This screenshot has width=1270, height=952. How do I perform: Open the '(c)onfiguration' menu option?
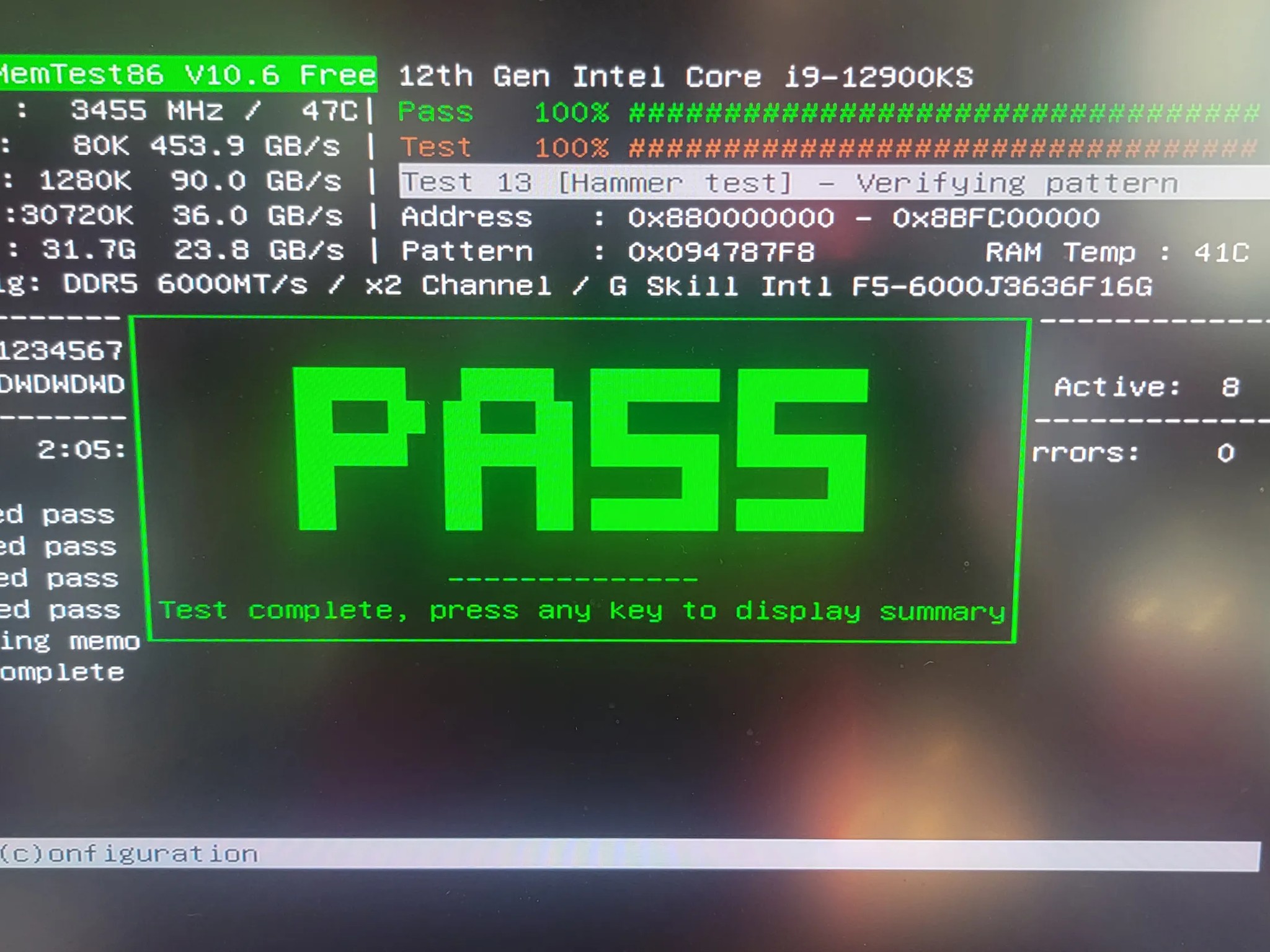tap(128, 854)
